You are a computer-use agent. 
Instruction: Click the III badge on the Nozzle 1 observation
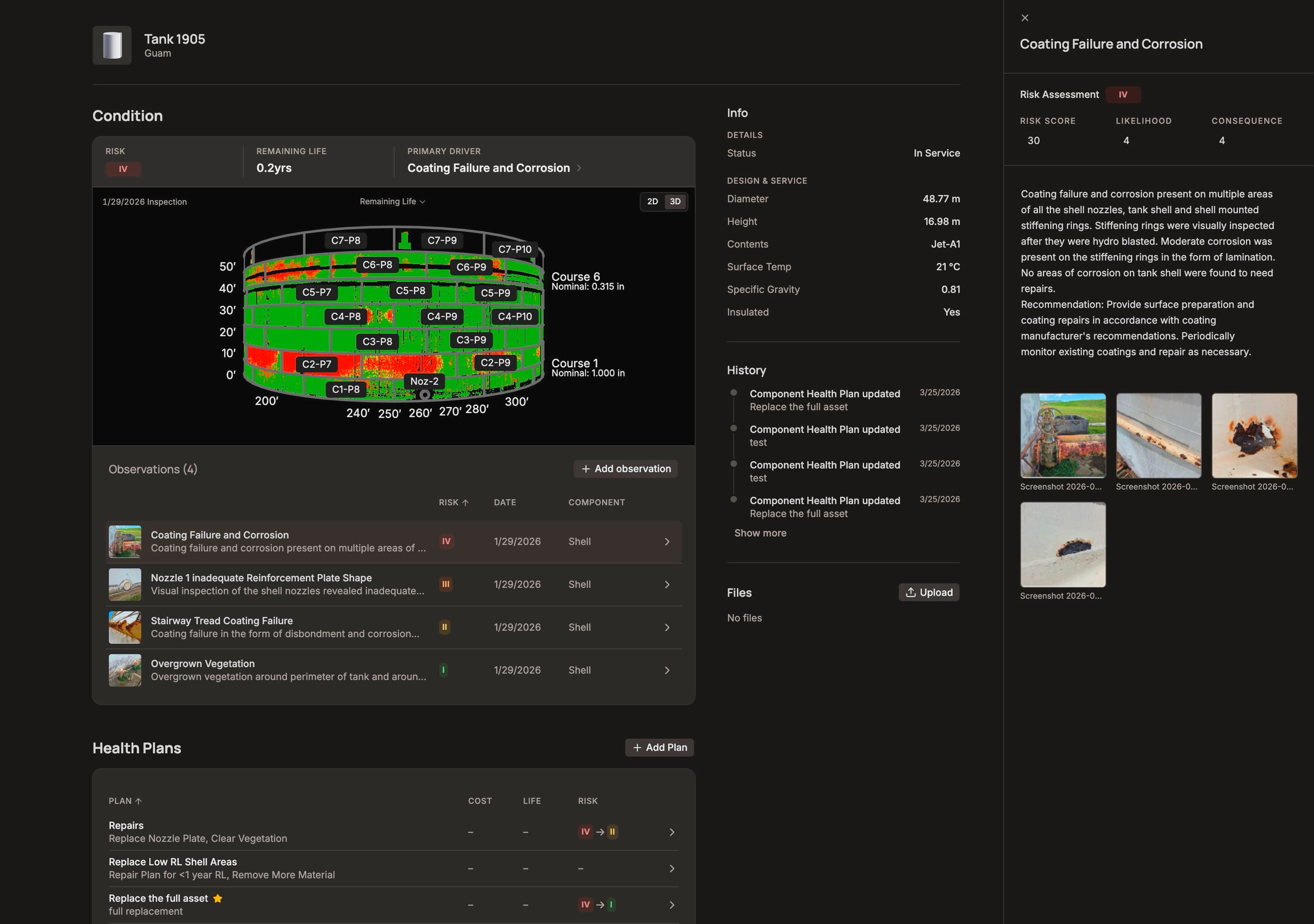pyautogui.click(x=446, y=584)
